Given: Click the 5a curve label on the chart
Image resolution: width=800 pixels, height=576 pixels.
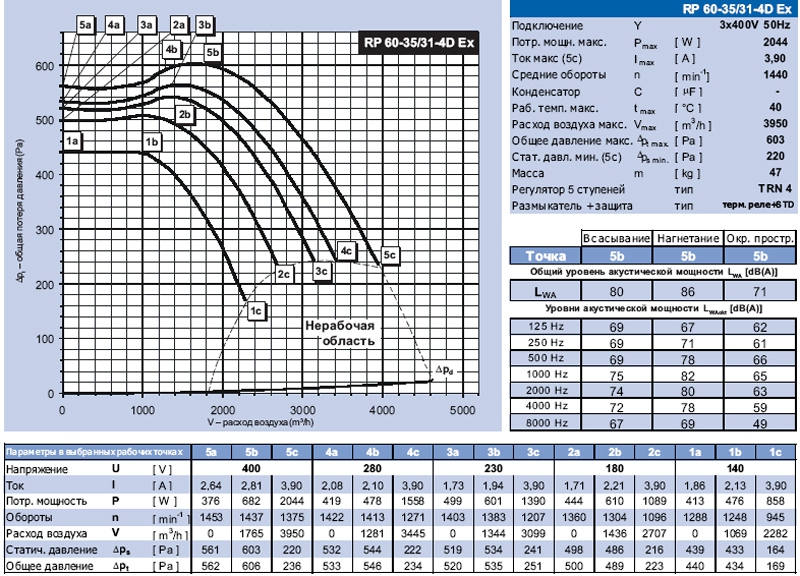Looking at the screenshot, I should pos(88,23).
